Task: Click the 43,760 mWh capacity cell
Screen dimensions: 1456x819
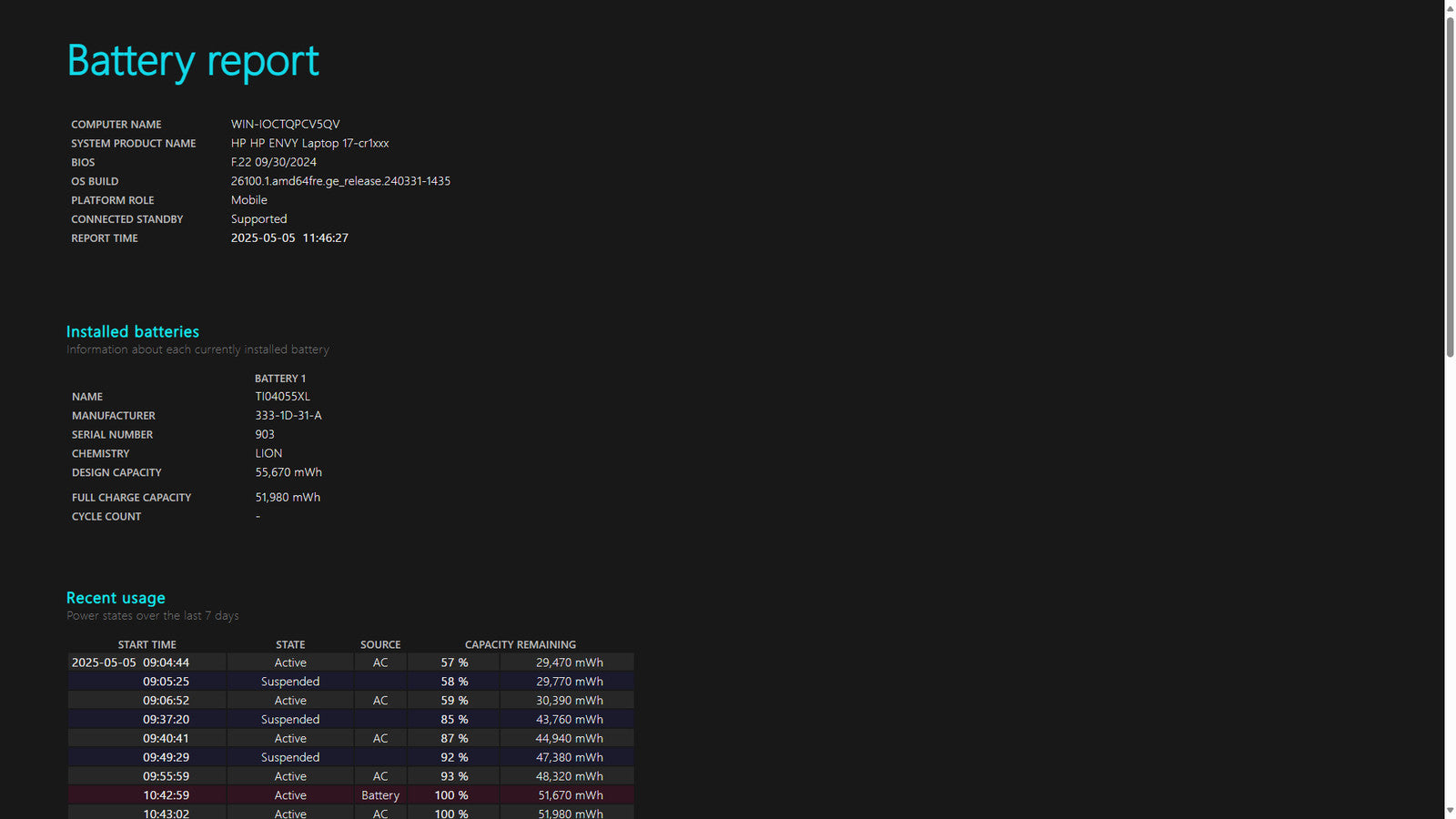Action: (569, 719)
